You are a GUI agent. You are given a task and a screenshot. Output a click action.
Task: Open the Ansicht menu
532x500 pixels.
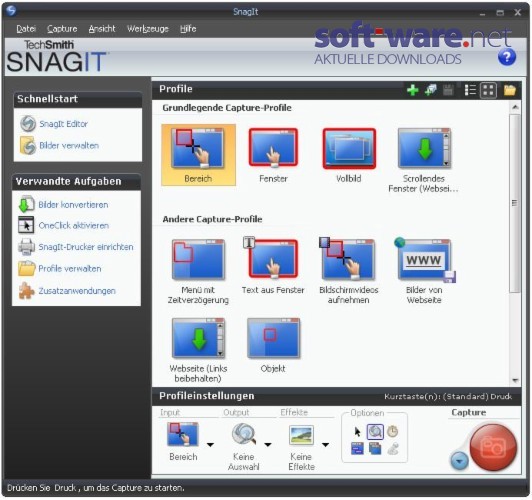pyautogui.click(x=102, y=29)
